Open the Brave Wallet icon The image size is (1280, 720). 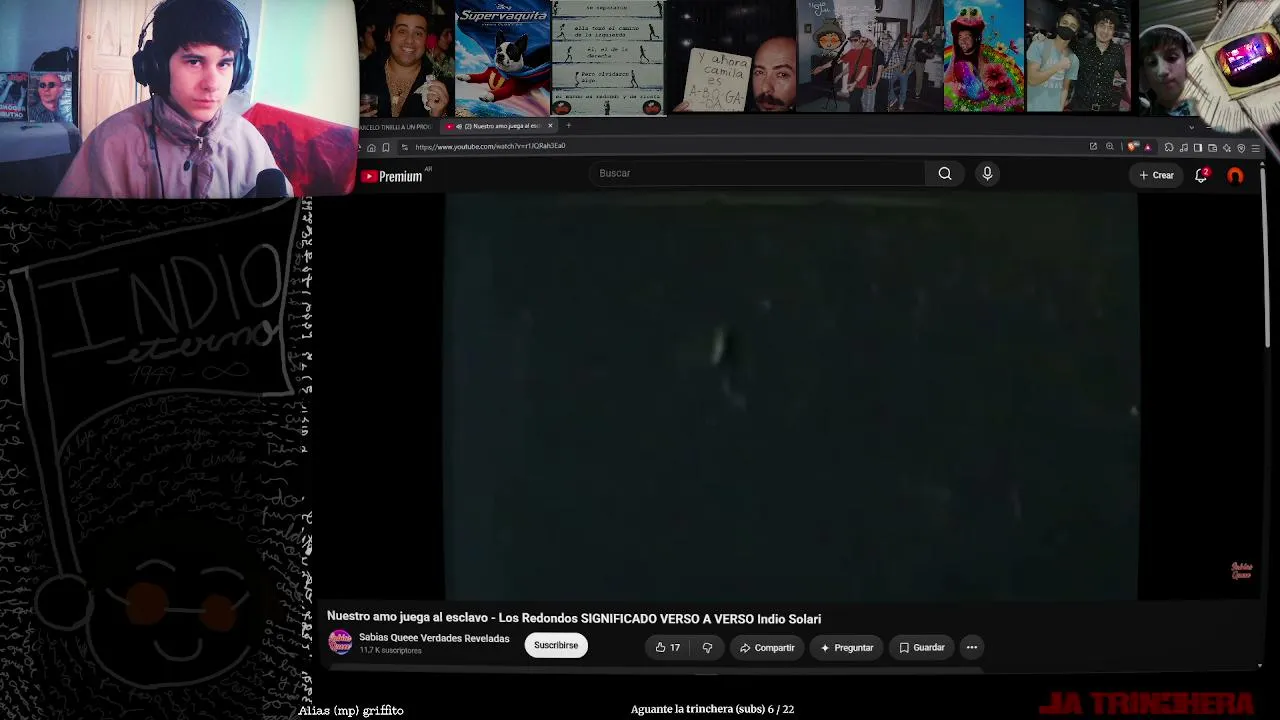[1213, 147]
